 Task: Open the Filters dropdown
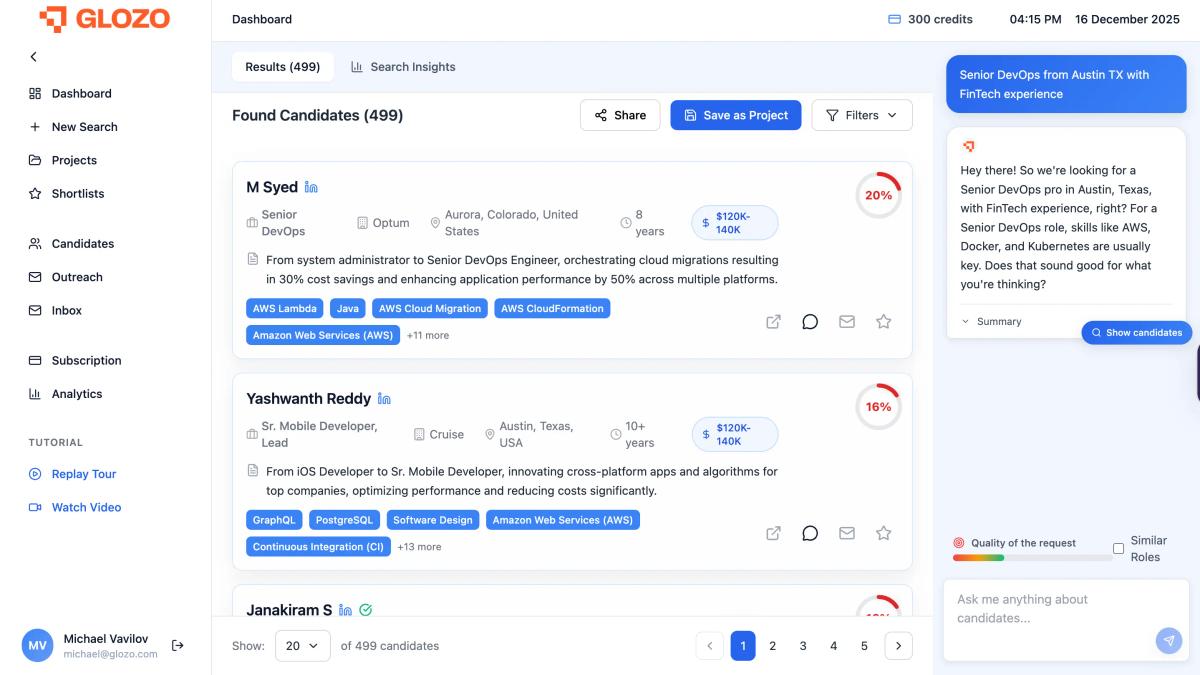click(861, 114)
